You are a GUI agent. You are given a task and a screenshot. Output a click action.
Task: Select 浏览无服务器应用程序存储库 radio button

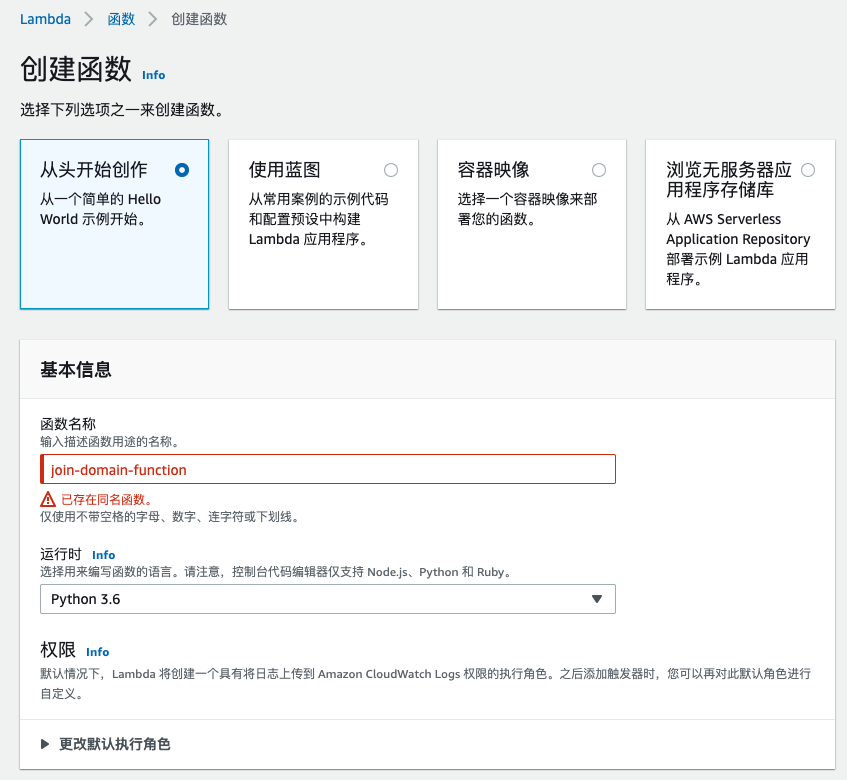click(x=808, y=170)
